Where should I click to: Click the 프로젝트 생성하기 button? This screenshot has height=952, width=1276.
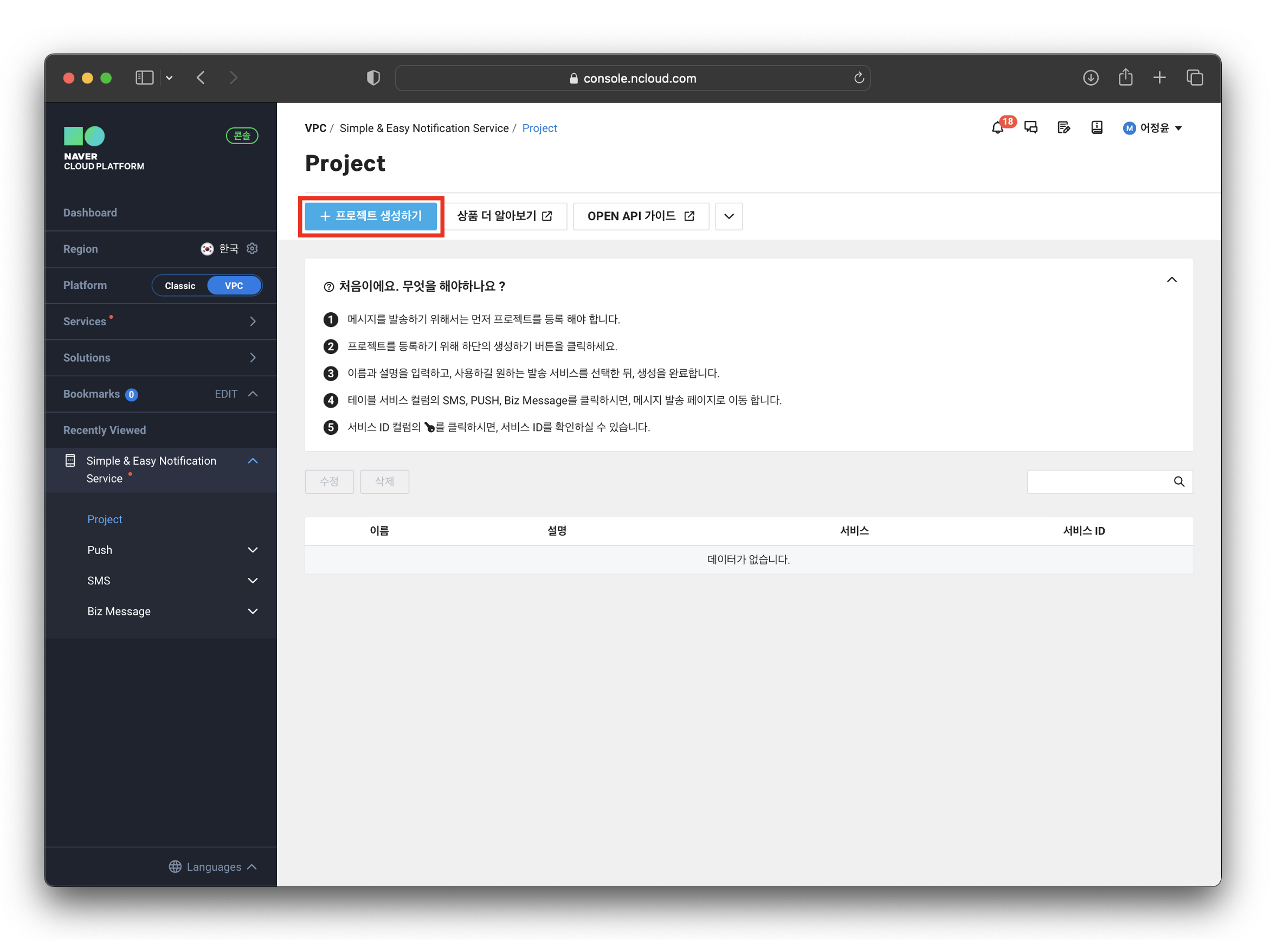coord(370,216)
